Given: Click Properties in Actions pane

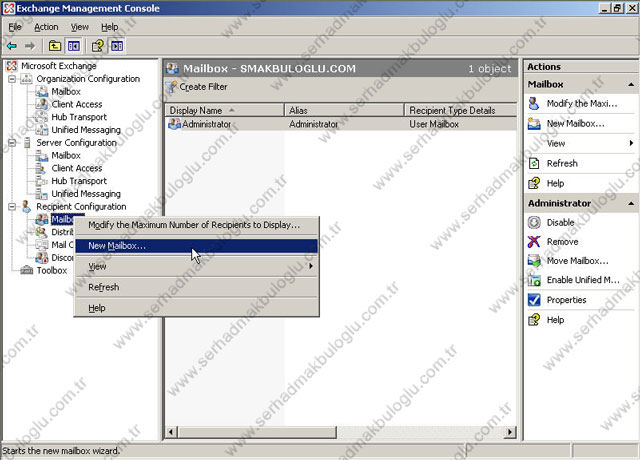Looking at the screenshot, I should point(567,300).
